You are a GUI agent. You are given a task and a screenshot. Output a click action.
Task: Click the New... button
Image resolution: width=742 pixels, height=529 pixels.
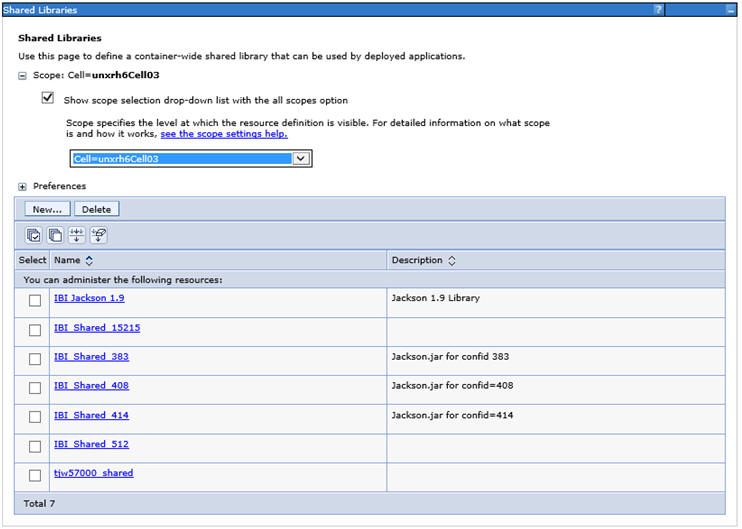pos(47,209)
